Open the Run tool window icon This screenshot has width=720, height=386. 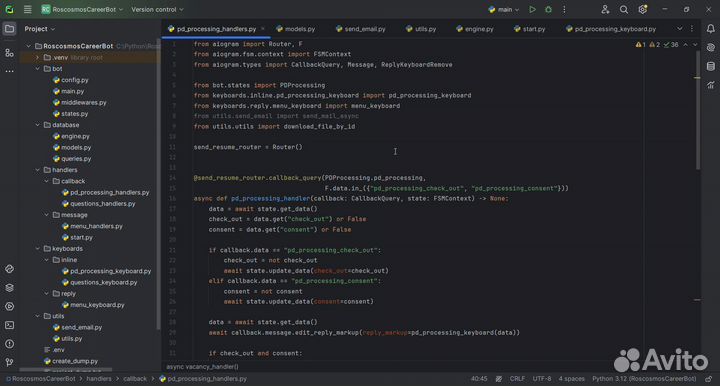9,307
